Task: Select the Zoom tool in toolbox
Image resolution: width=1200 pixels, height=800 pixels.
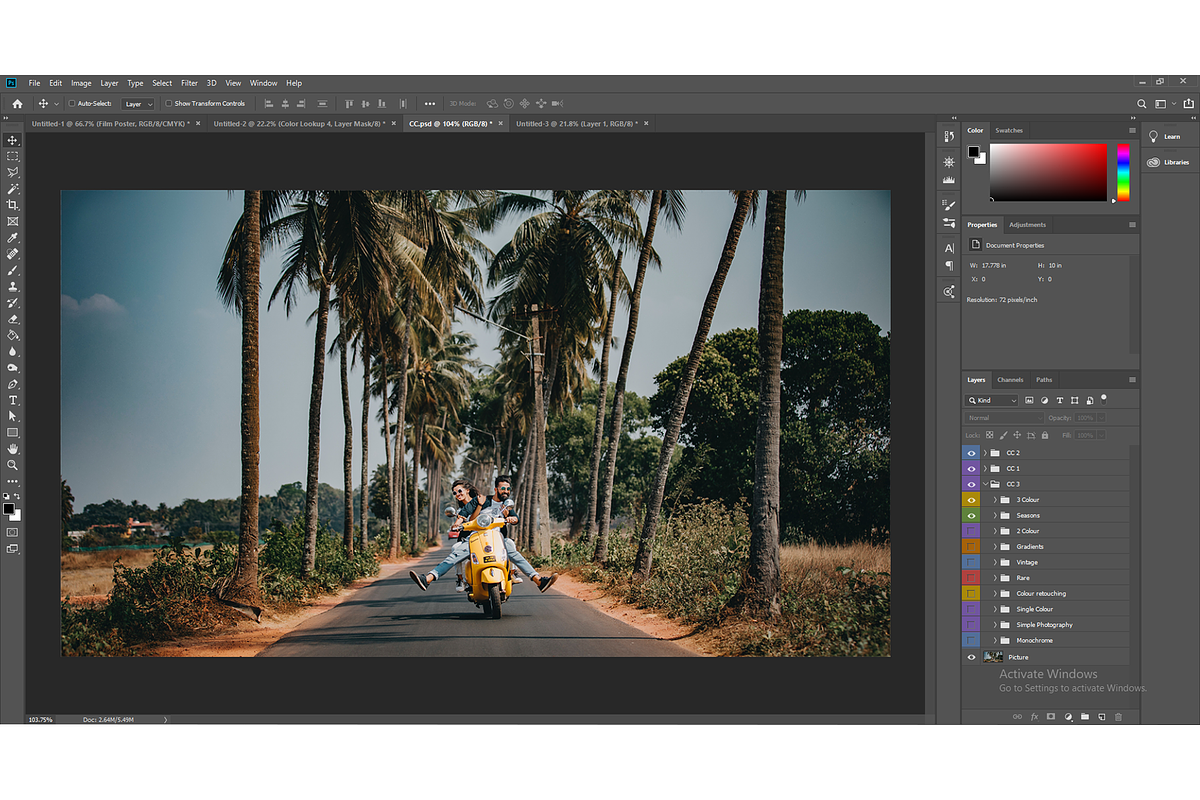Action: [x=13, y=465]
